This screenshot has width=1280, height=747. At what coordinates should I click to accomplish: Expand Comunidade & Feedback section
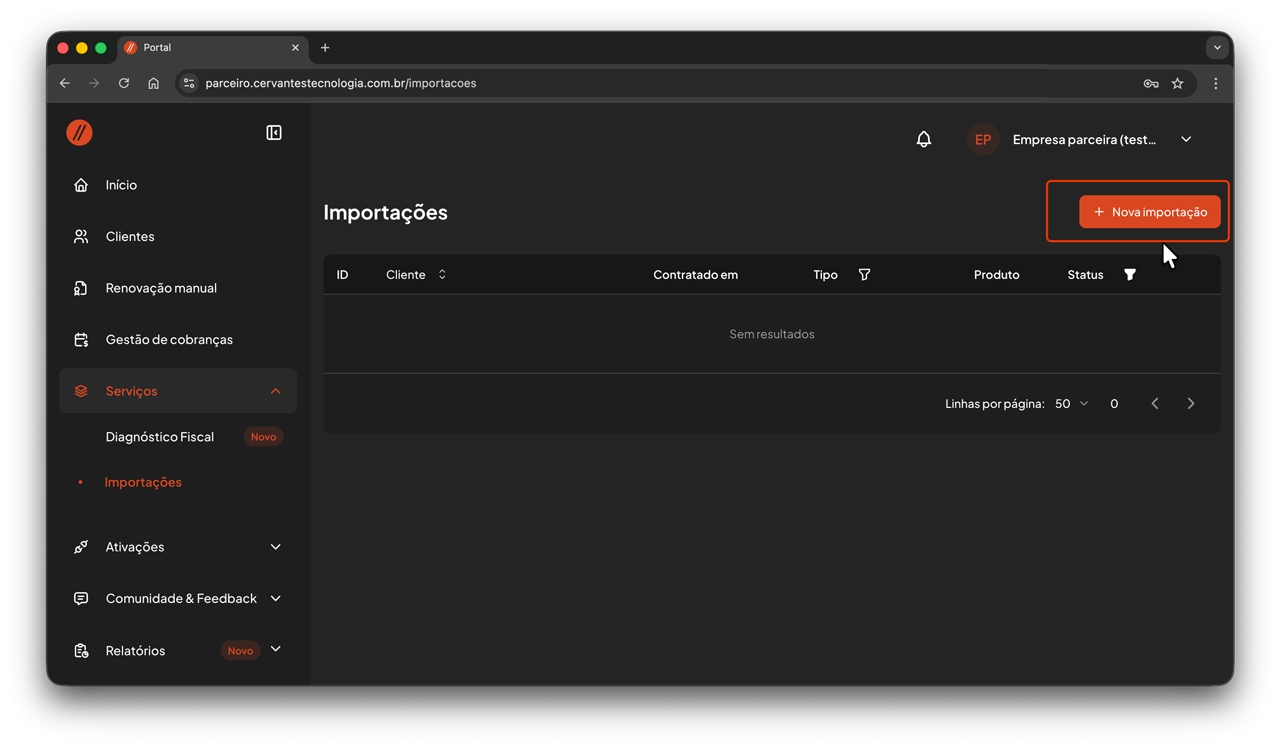(x=275, y=599)
